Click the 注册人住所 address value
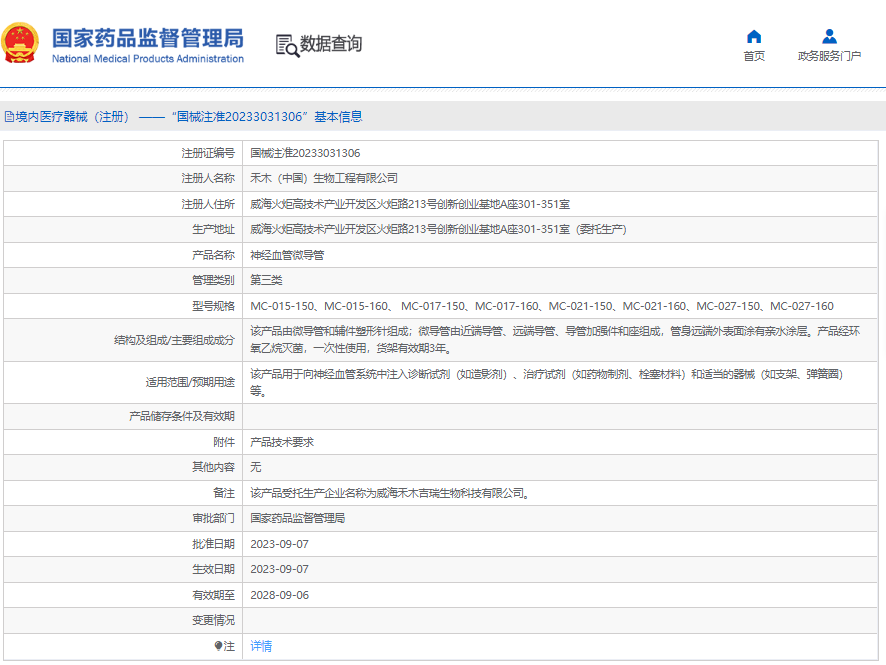 410,204
